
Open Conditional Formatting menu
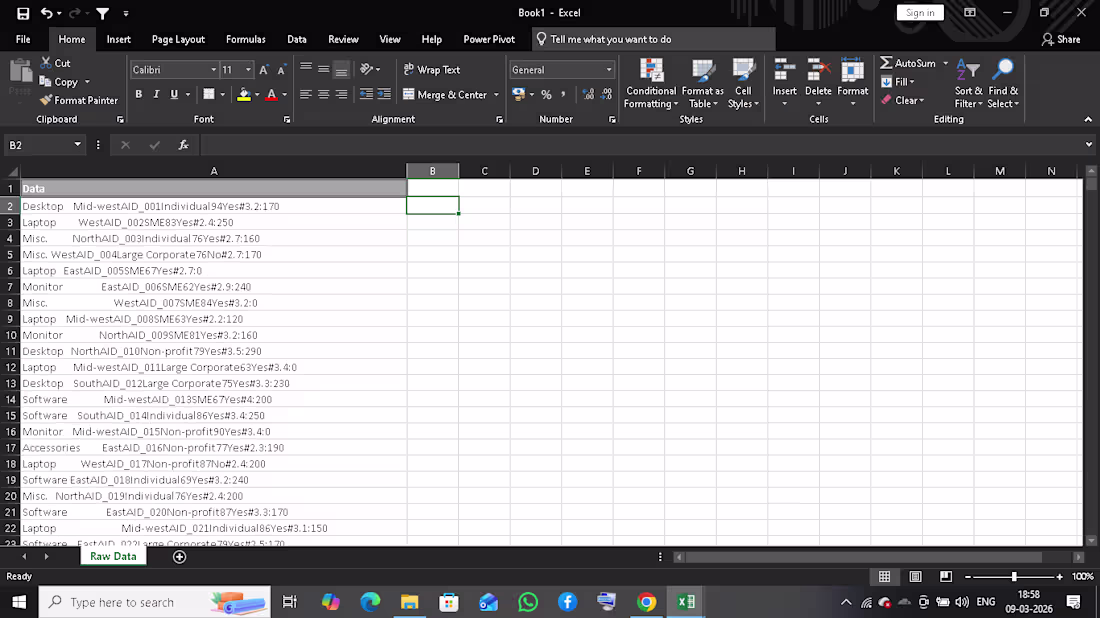[651, 83]
